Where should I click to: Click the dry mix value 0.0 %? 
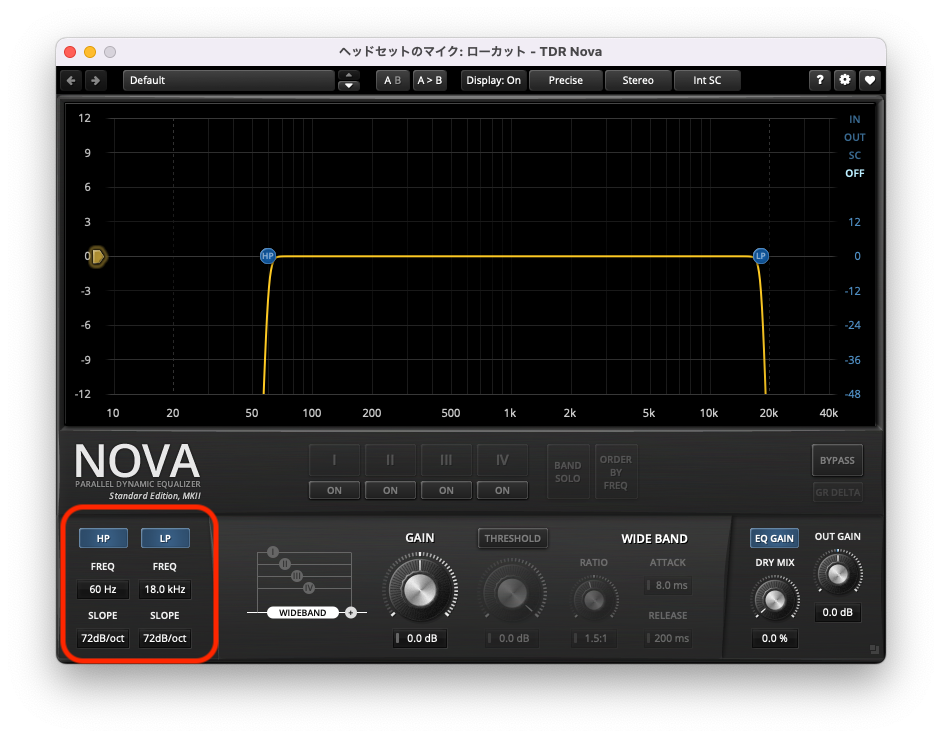[774, 638]
